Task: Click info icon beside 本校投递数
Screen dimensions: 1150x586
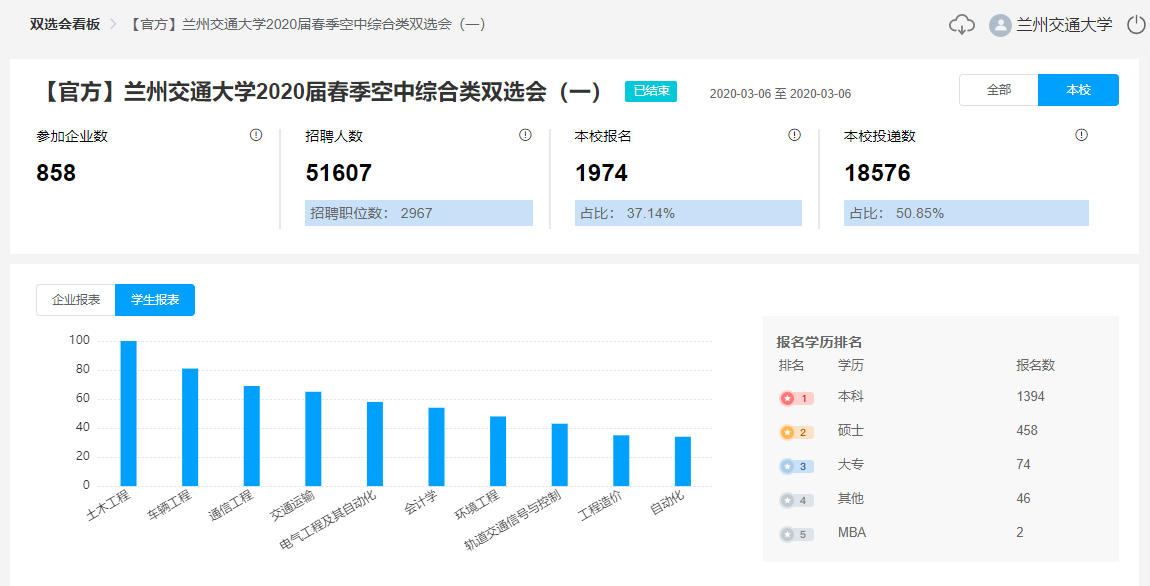Action: tap(1081, 135)
